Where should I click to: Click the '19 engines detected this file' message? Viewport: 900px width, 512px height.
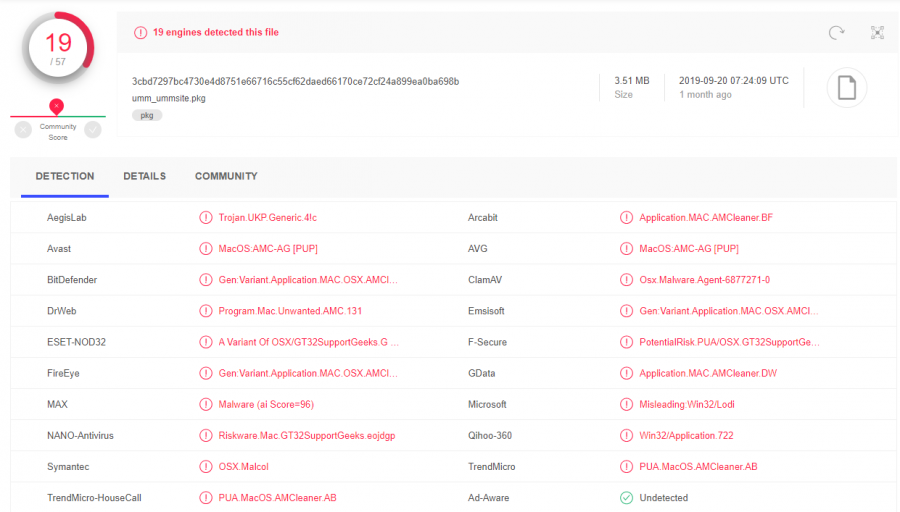pyautogui.click(x=216, y=33)
